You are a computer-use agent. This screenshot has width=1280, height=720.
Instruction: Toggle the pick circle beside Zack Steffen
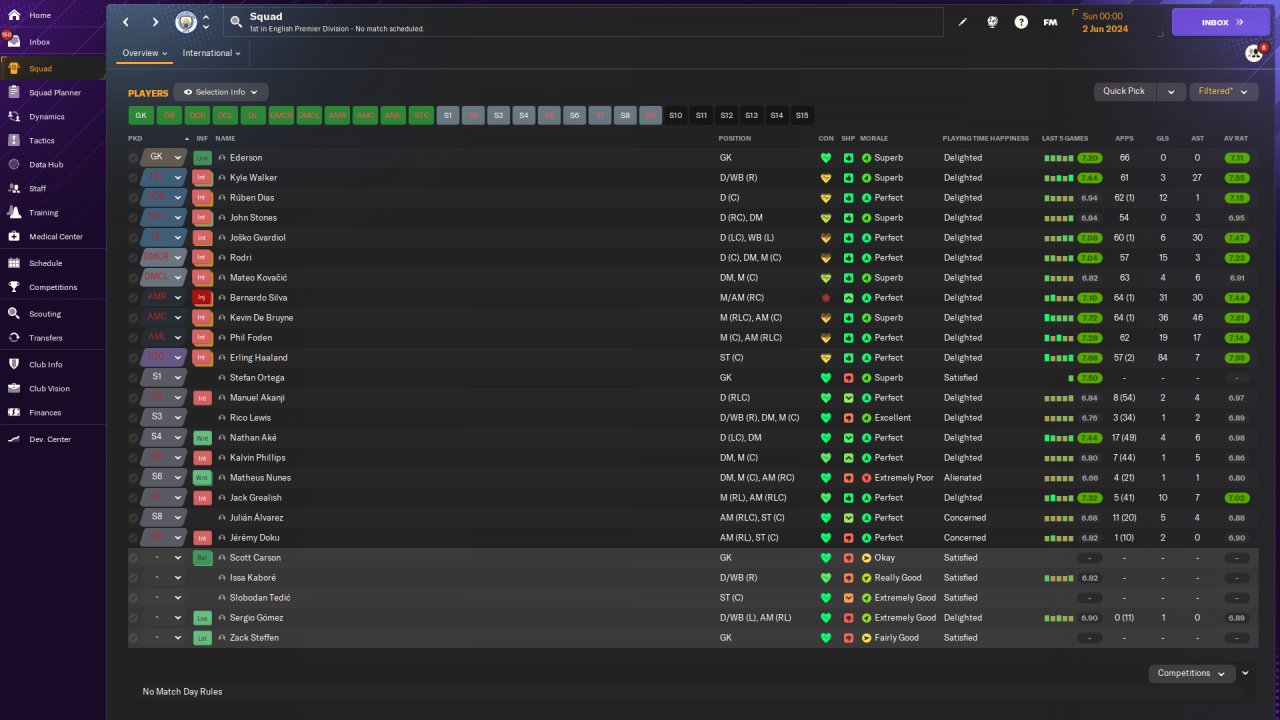(x=133, y=638)
